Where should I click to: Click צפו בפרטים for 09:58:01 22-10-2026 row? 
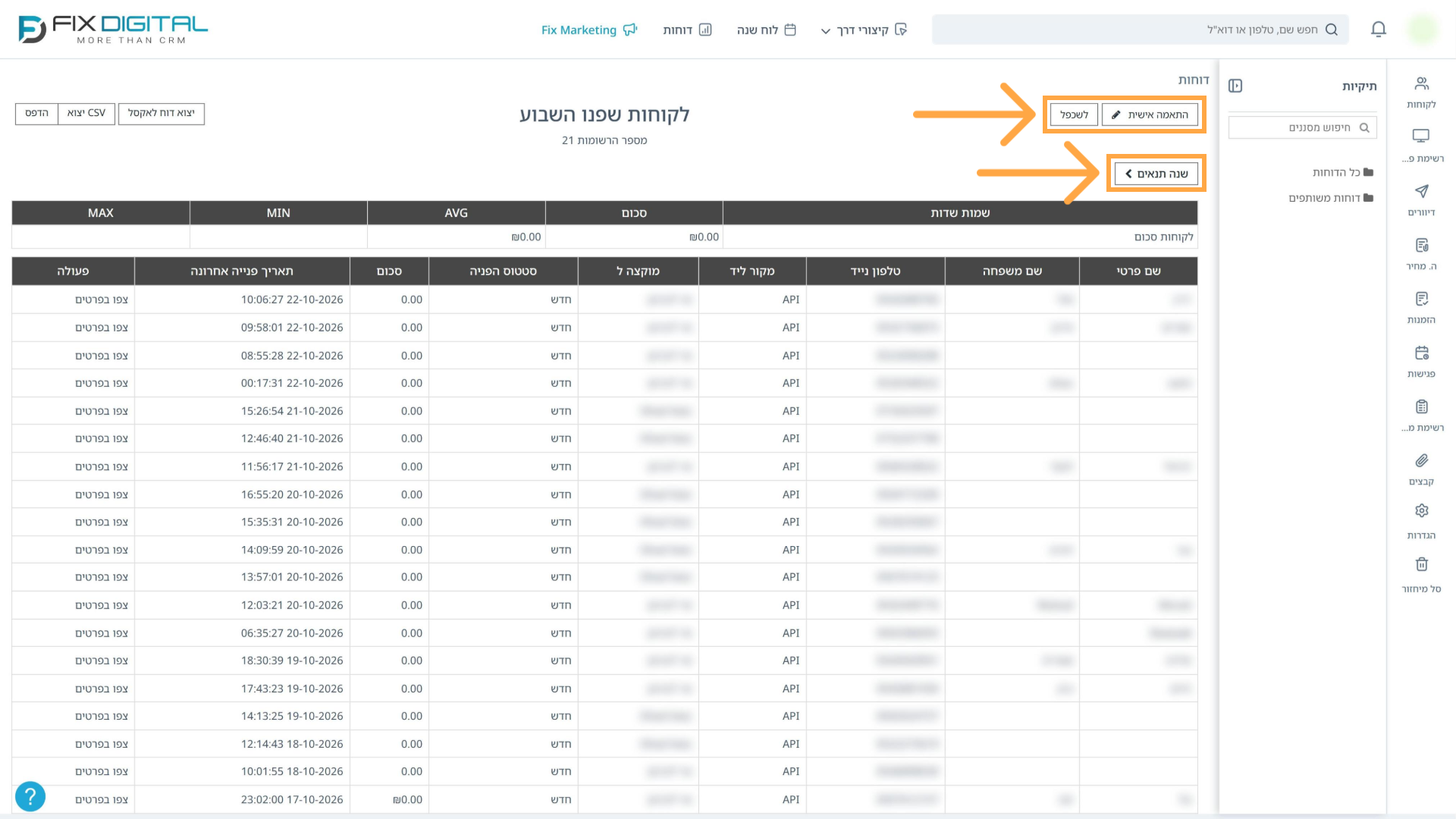click(101, 328)
